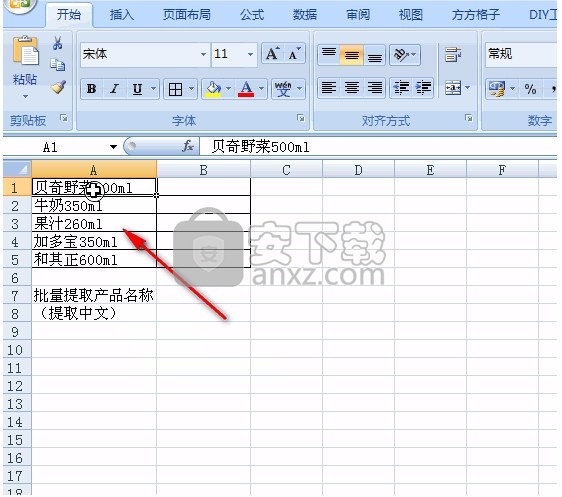The image size is (562, 497).
Task: Expand the paste options arrow under 粘贴
Action: coord(25,96)
